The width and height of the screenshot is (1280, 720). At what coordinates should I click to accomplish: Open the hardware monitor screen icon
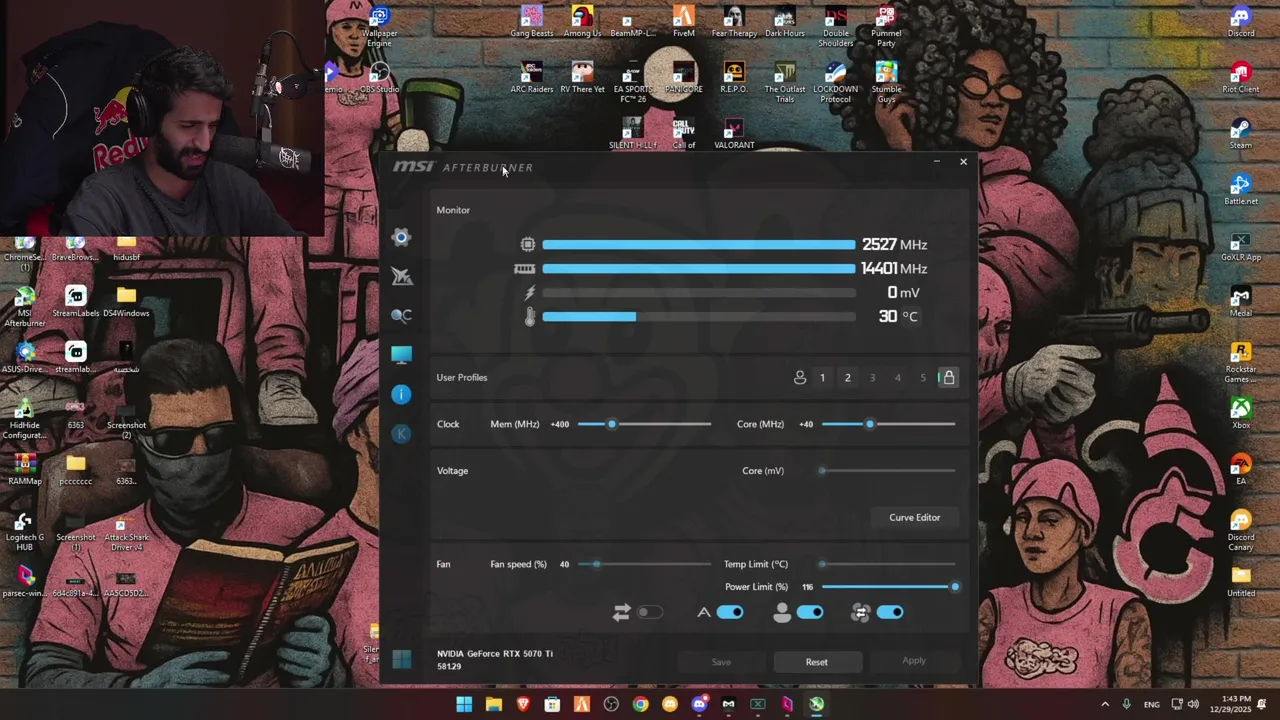pyautogui.click(x=401, y=355)
